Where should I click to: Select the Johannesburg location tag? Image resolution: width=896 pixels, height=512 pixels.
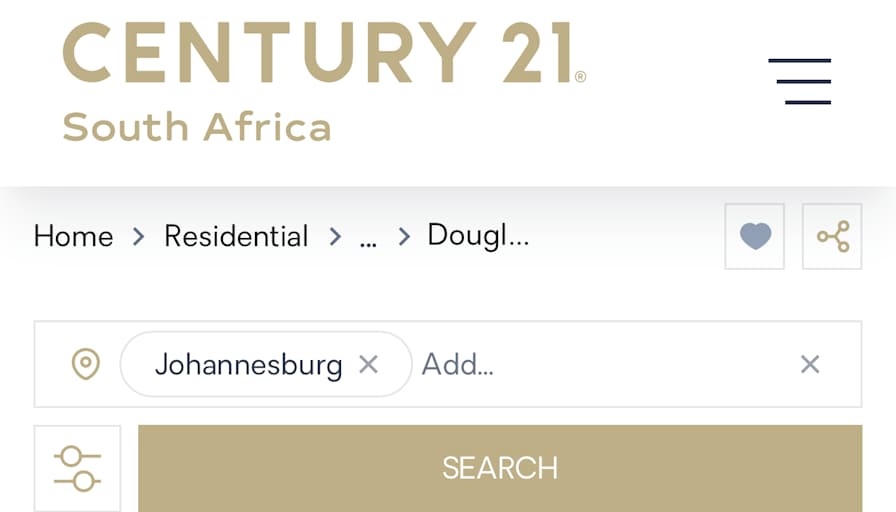coord(249,364)
